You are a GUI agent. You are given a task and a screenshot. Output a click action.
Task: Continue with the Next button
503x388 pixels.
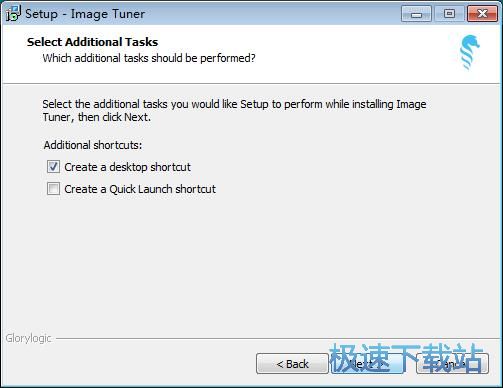pos(368,364)
